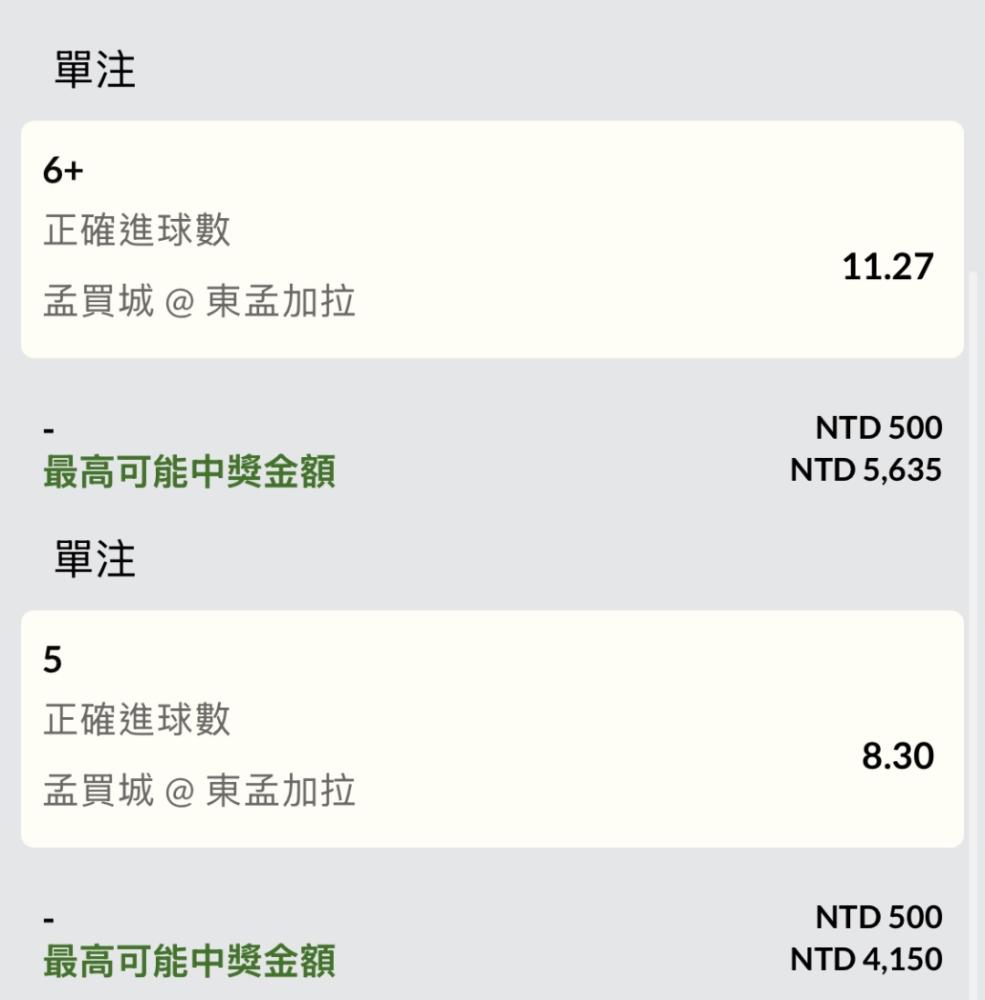Click first 最高可能中獎金額 green label
Screen dimensions: 985x1000
point(189,472)
